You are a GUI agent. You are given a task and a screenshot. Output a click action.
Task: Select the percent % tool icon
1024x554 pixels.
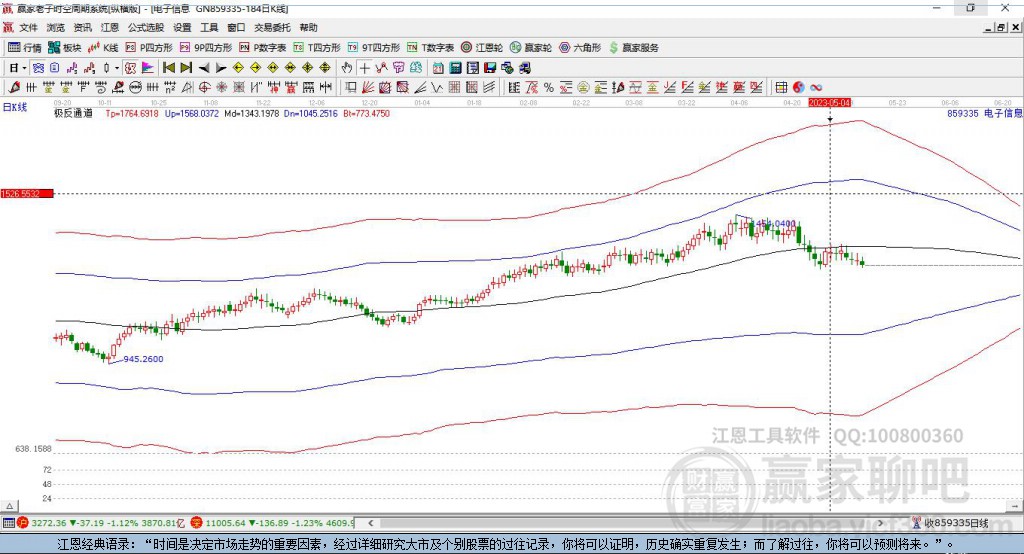549,87
